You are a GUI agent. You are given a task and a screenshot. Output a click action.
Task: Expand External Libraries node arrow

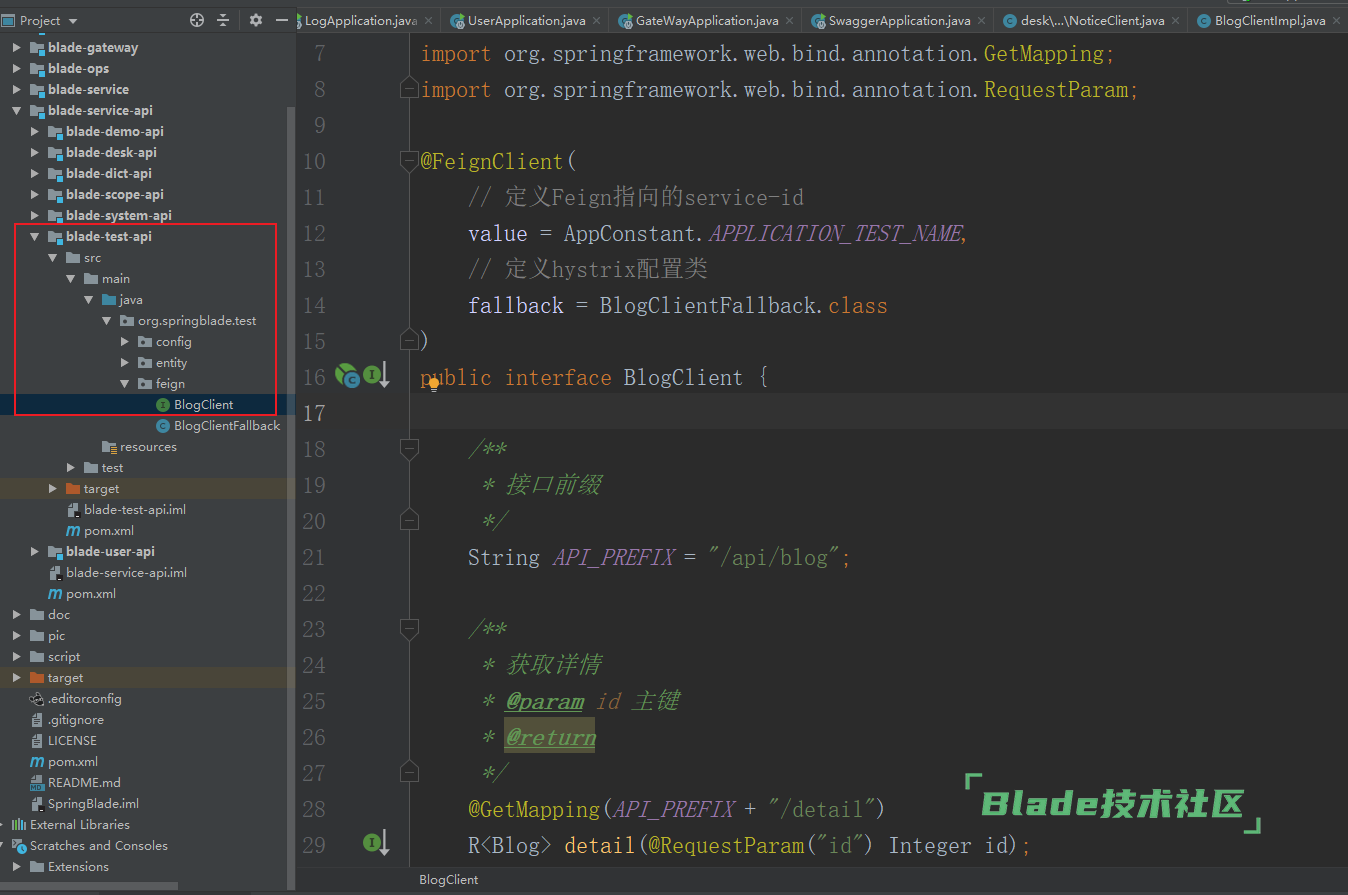click(3, 824)
